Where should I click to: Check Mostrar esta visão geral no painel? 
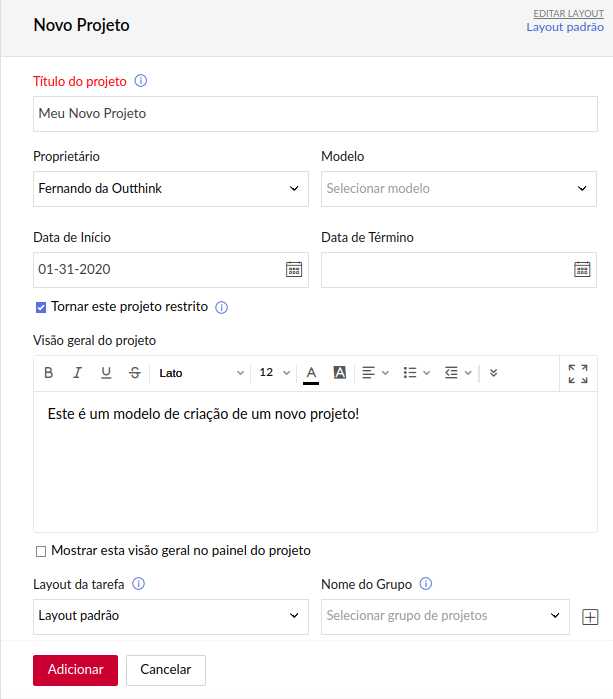coord(41,551)
